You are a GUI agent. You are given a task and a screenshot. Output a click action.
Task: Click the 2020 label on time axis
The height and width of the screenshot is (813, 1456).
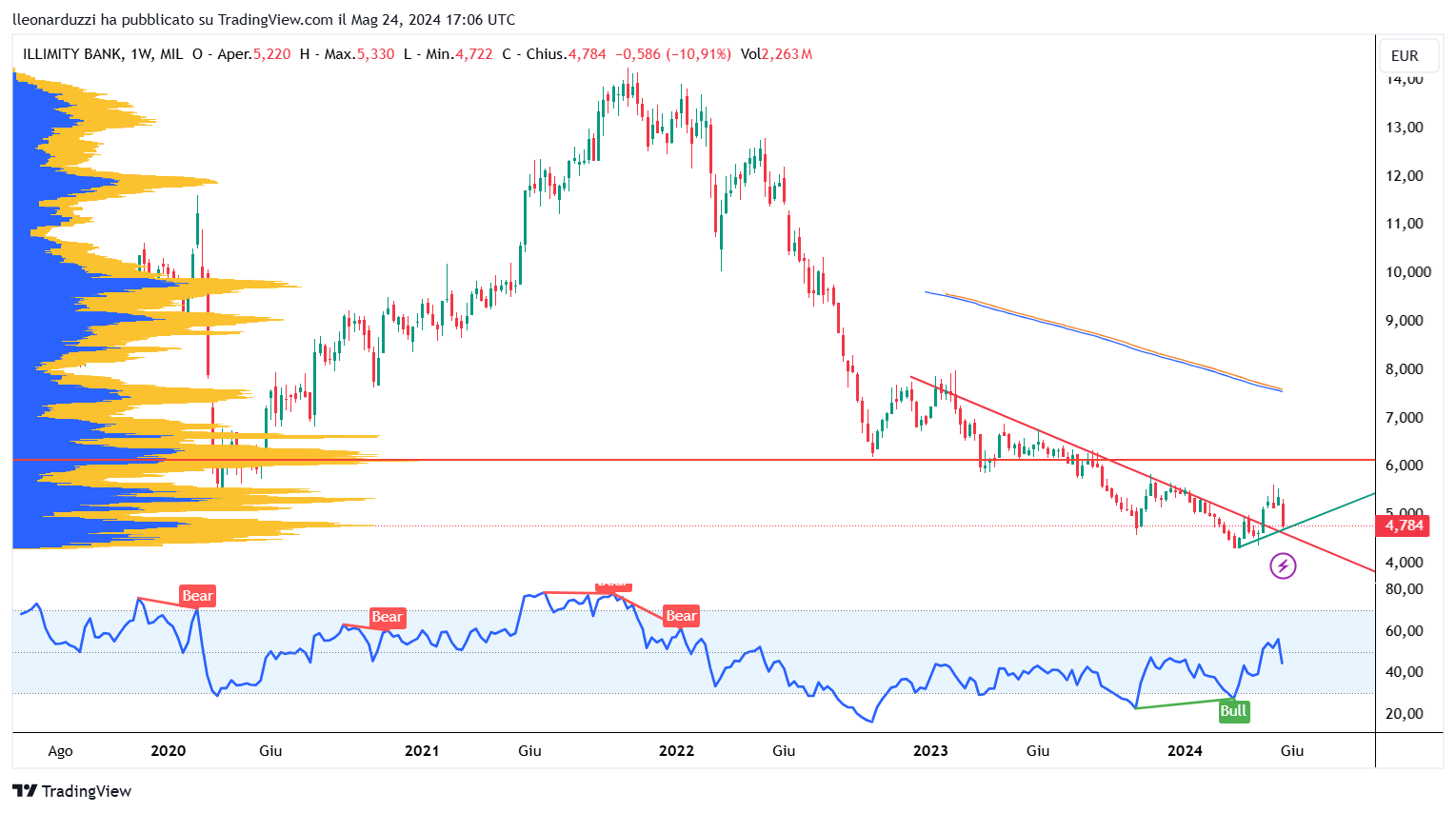168,751
